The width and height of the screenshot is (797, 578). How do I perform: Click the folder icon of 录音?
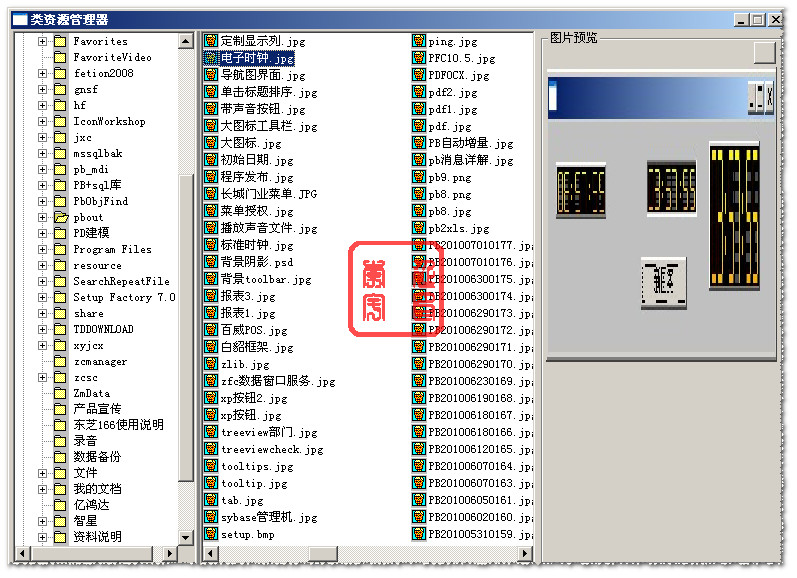point(60,441)
